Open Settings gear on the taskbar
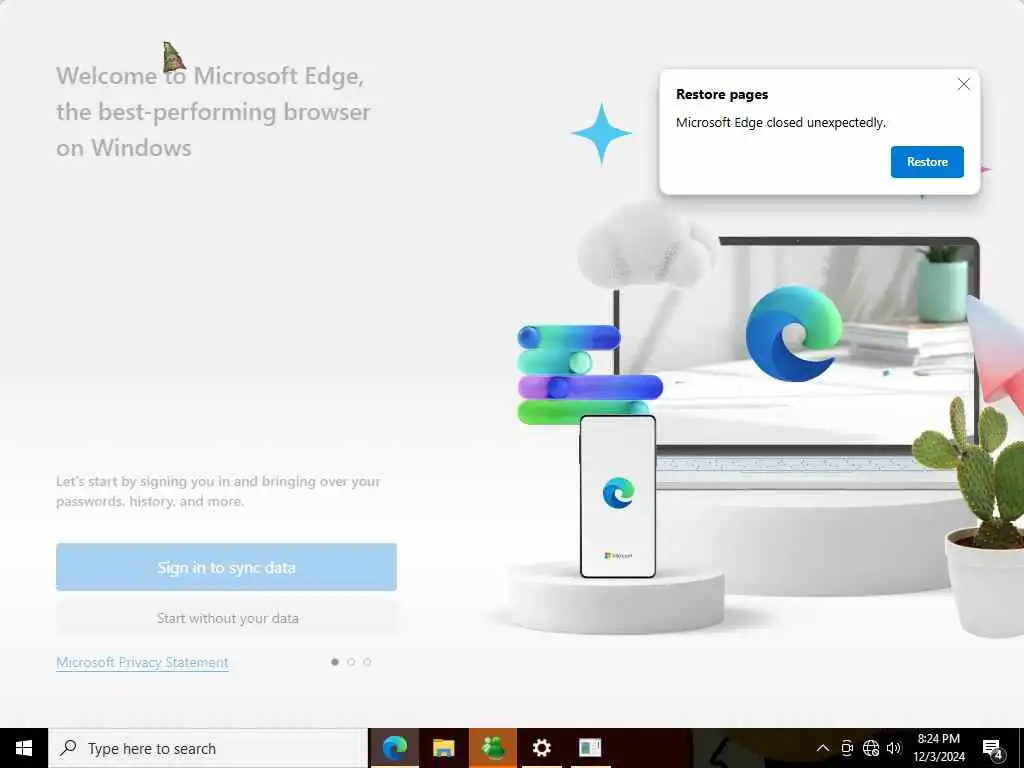The image size is (1024, 768). (x=541, y=748)
